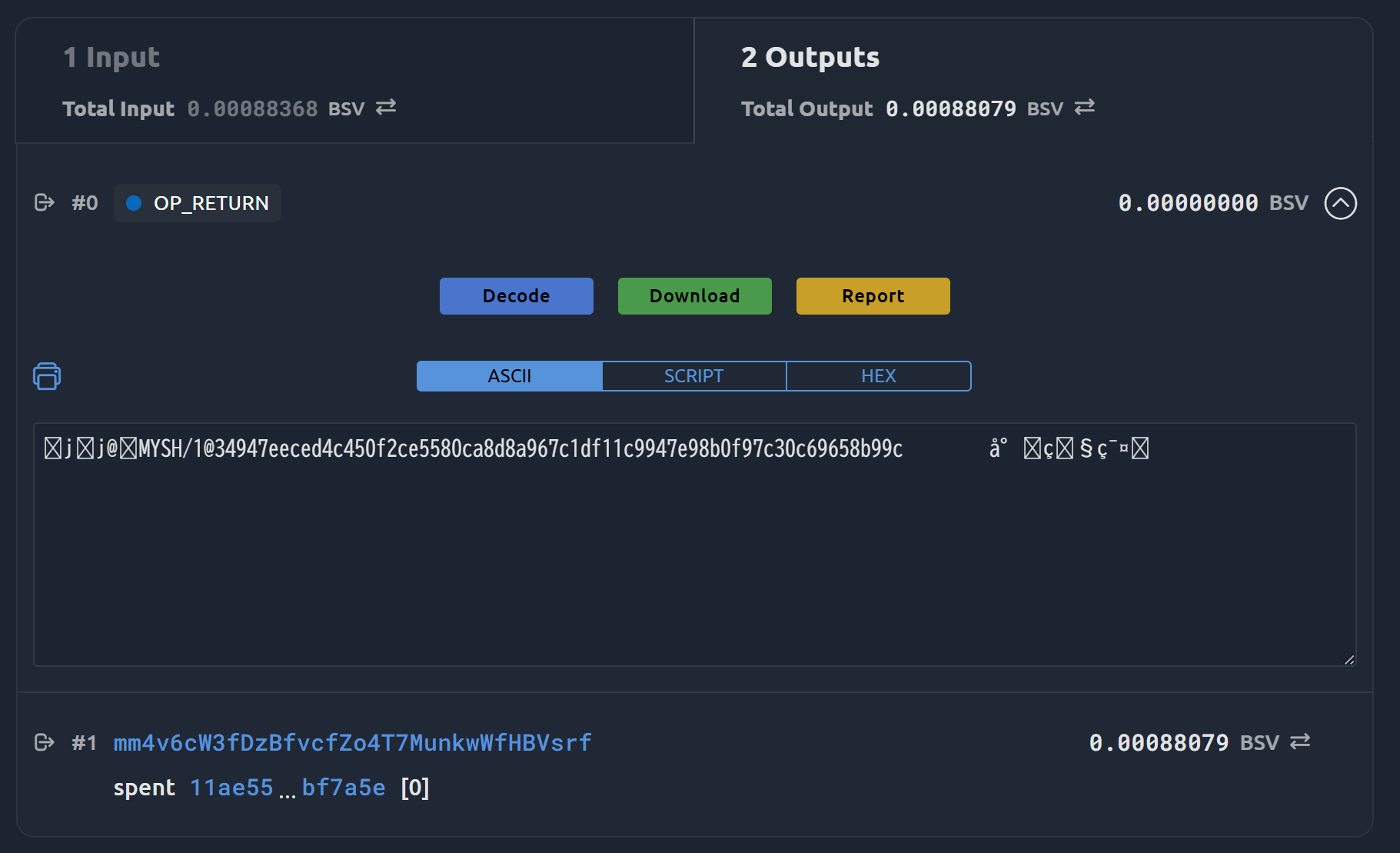Open address mm4v6cW3fDzBfvcfZo4T7MunkwWfHBVsrf

coord(353,743)
